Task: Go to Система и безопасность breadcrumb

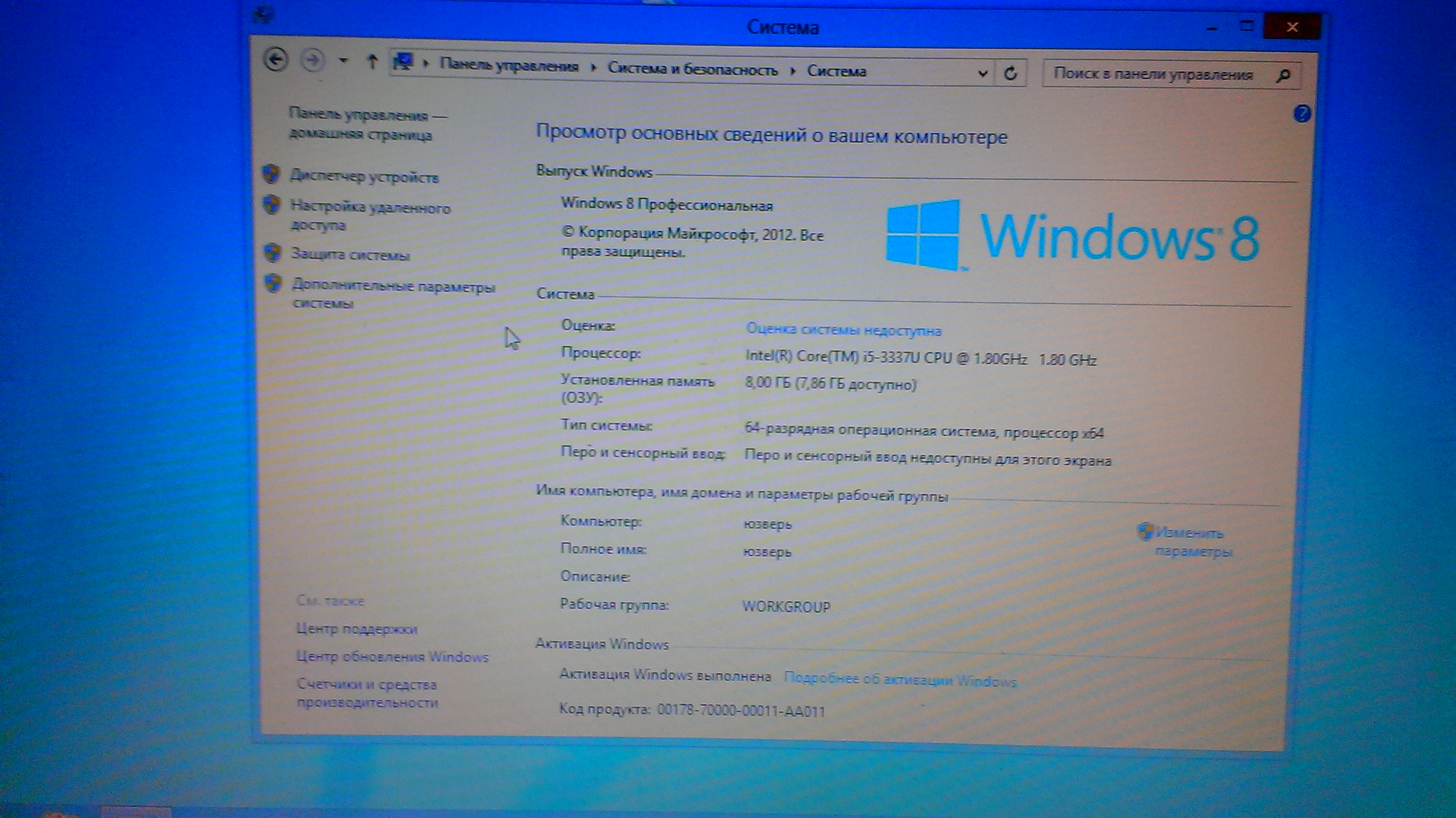Action: (693, 70)
